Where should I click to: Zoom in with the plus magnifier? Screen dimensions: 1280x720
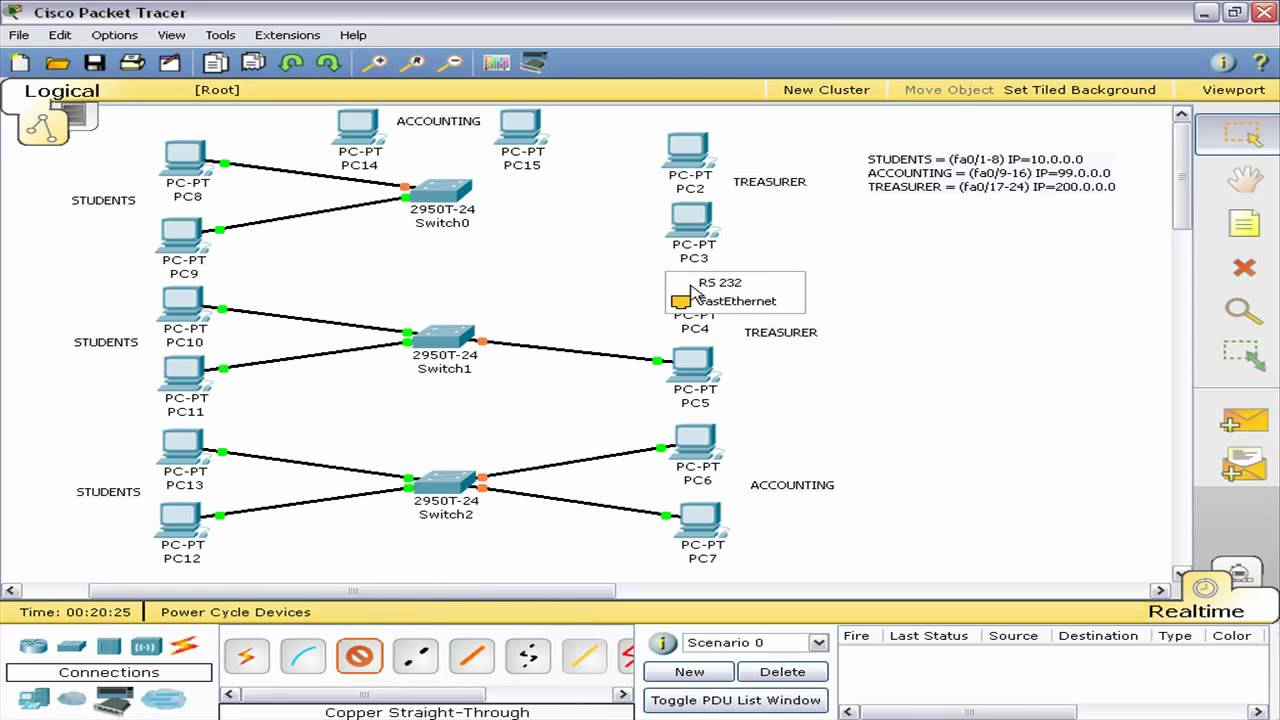click(374, 63)
